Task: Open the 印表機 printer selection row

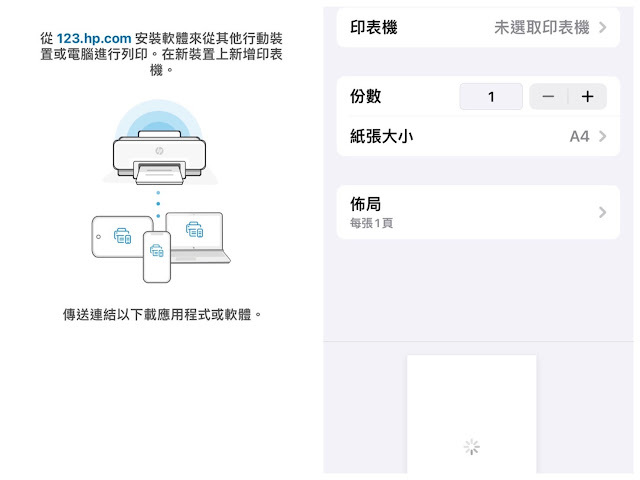Action: [x=370, y=27]
